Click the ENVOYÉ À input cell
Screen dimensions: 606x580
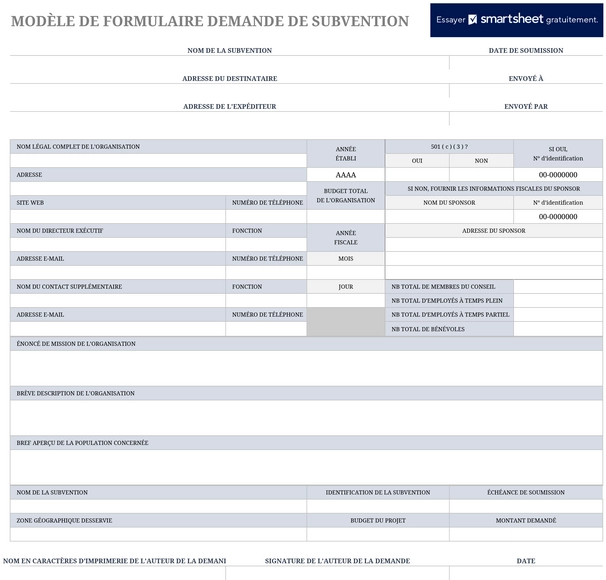pos(526,90)
